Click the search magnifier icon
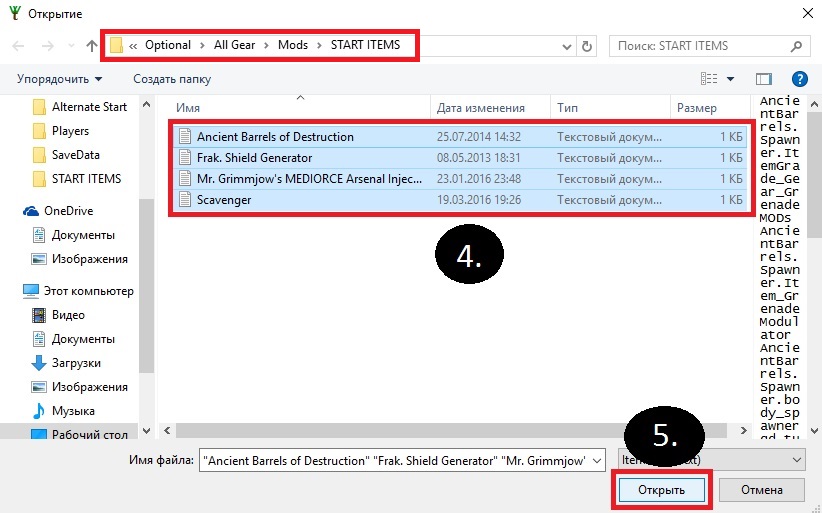822x513 pixels. pyautogui.click(x=796, y=46)
